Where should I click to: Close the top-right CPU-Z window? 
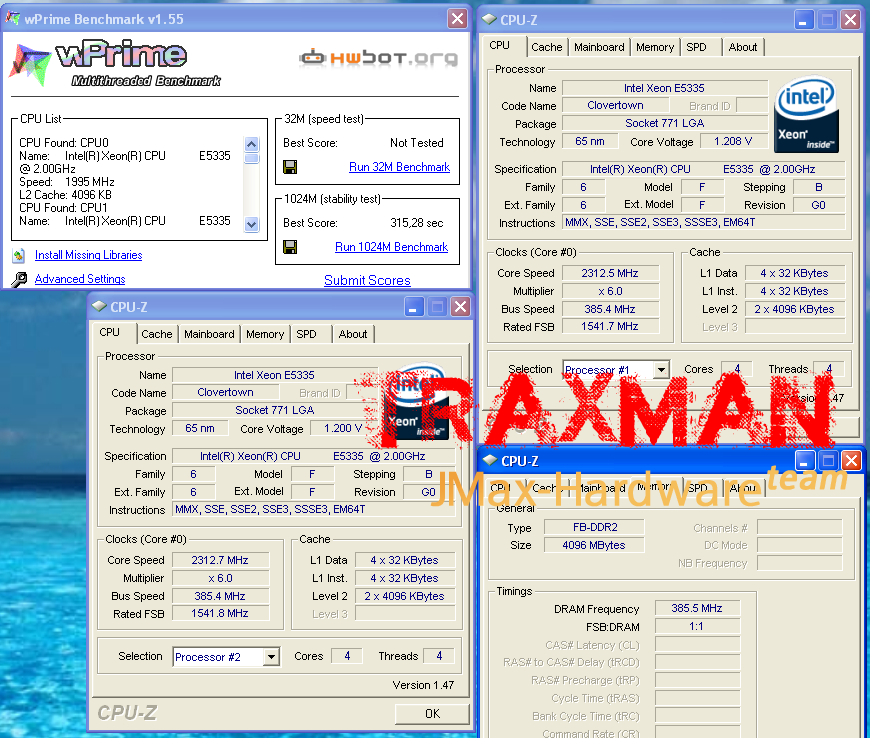pyautogui.click(x=850, y=20)
